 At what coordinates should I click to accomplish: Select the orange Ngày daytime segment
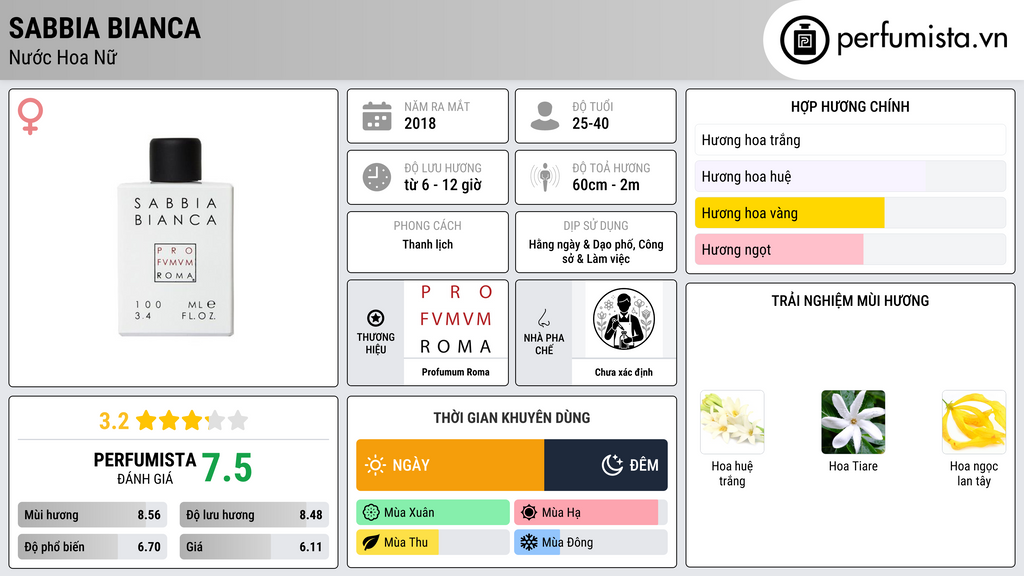pos(450,465)
